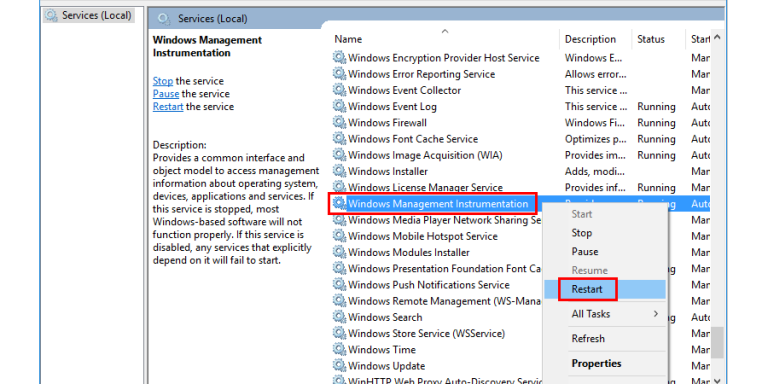Click gear icon beside Windows License Manager Service
This screenshot has height=384, width=768.
[339, 187]
